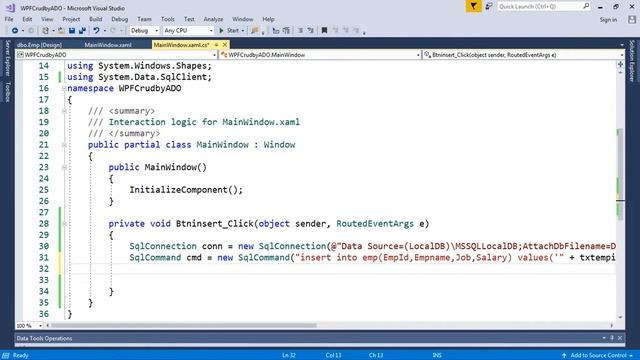Screen dimensions: 640x360
Task: Save the current file with Save icon
Action: click(x=72, y=31)
